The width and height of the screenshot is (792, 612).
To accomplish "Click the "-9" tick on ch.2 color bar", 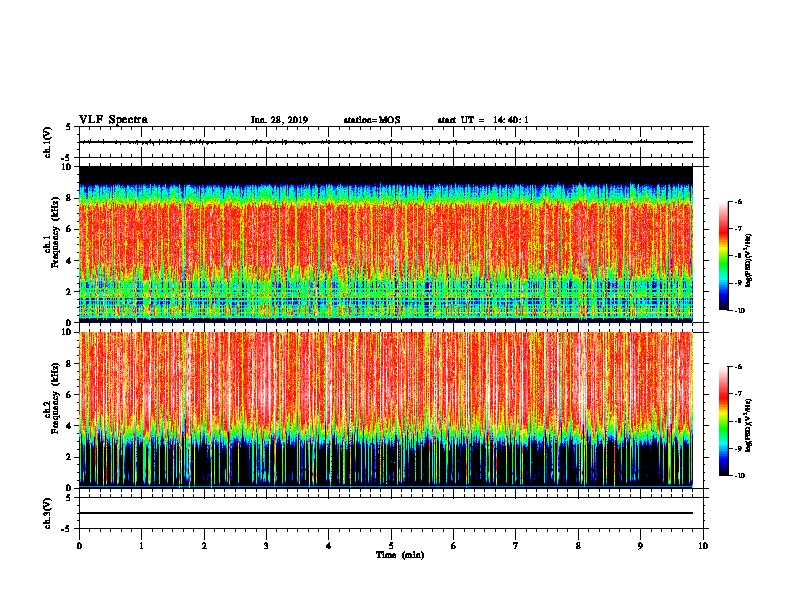I will (738, 448).
